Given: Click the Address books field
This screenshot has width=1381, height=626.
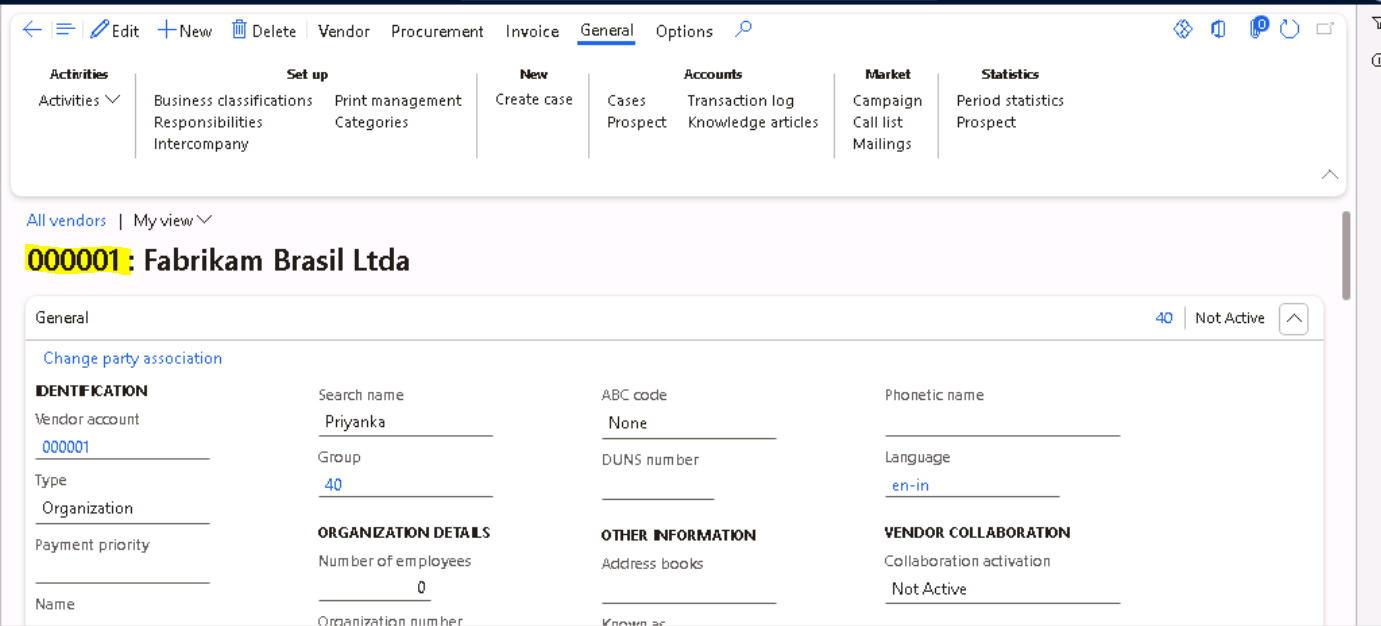Looking at the screenshot, I should click(688, 591).
